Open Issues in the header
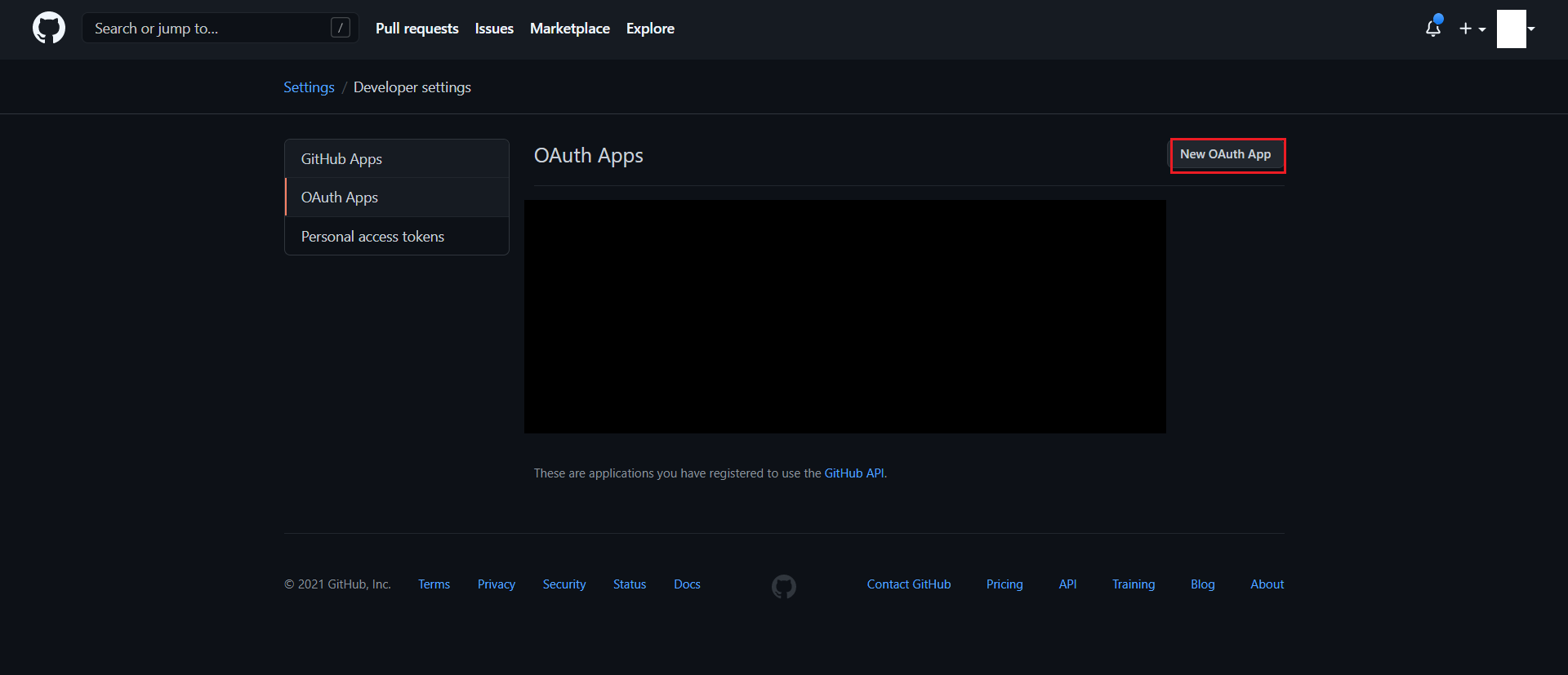 494,29
